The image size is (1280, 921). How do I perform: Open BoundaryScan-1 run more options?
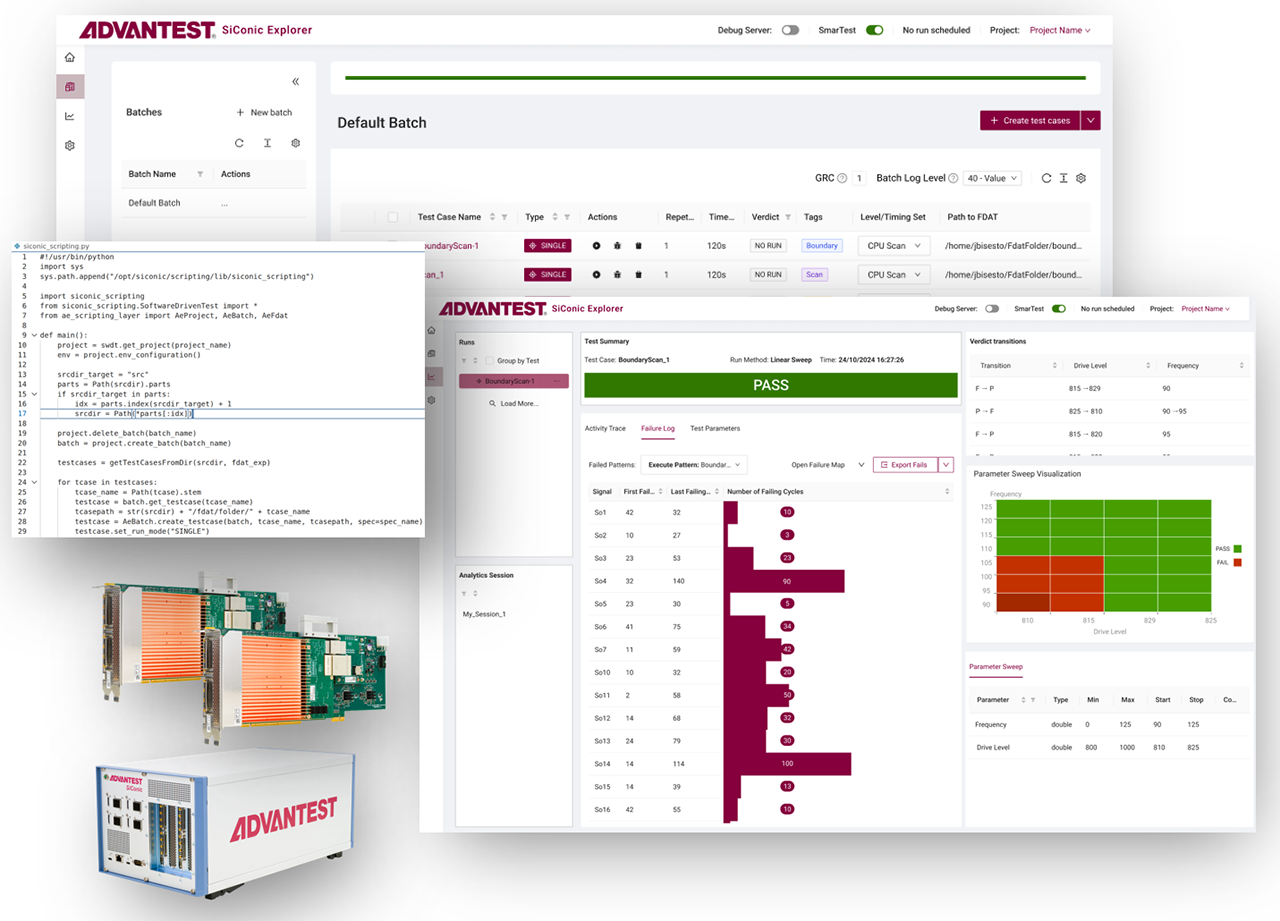coord(556,381)
